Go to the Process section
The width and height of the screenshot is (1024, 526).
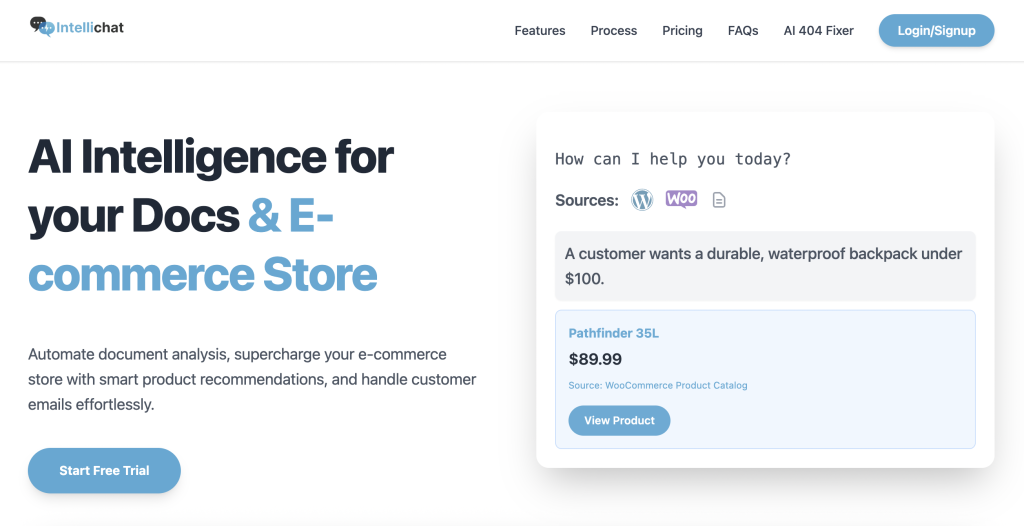[614, 31]
